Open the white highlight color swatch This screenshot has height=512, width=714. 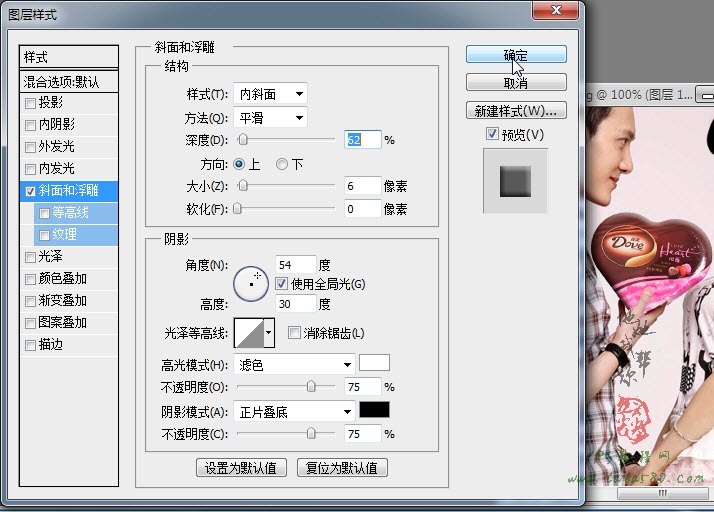(x=374, y=363)
